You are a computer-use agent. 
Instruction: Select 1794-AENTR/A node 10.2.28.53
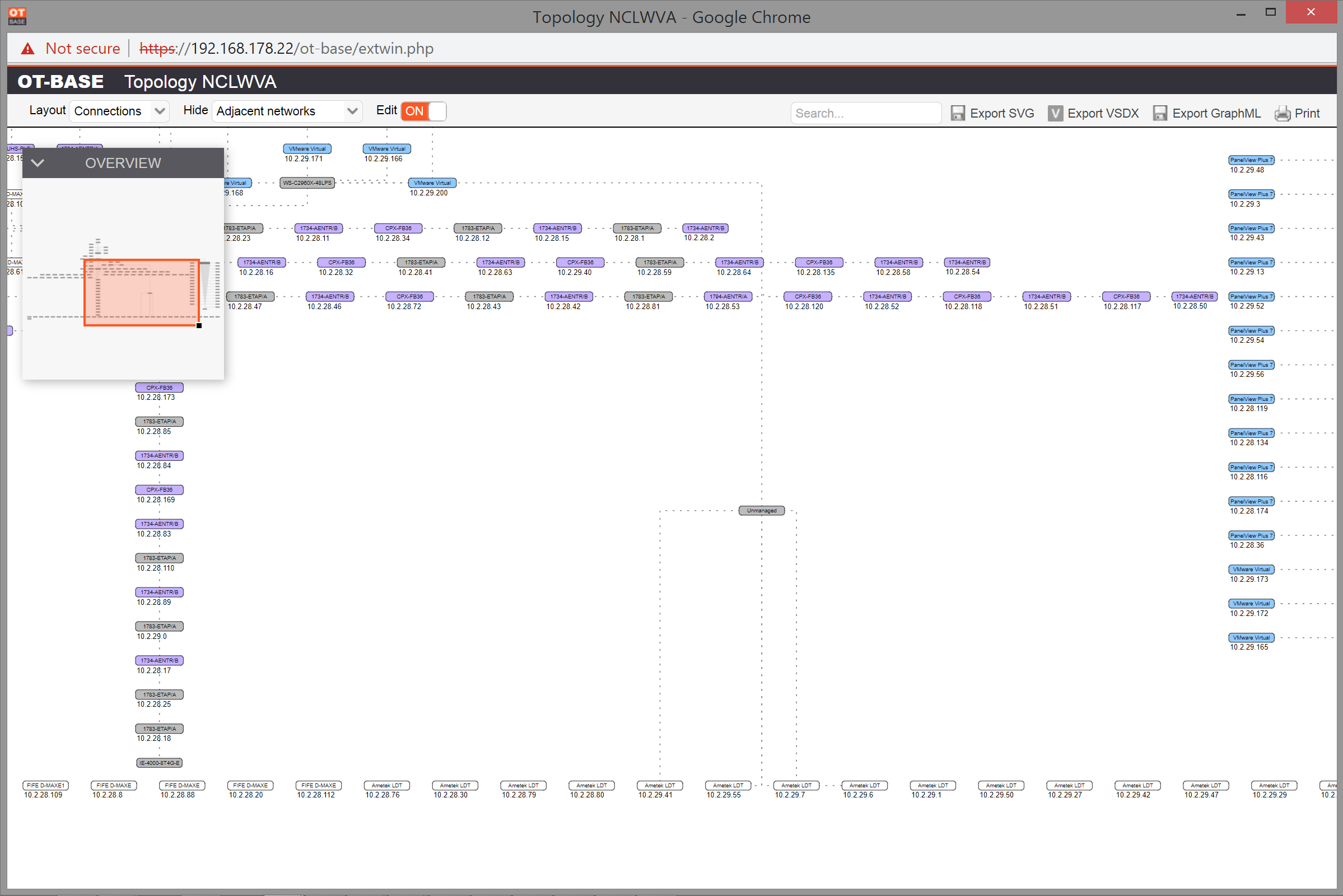(x=728, y=297)
